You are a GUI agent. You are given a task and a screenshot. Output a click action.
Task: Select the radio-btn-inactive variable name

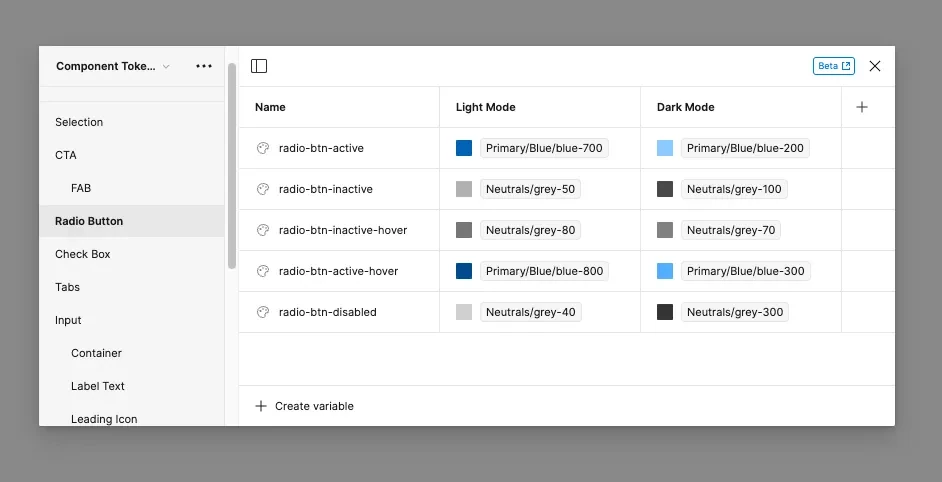[326, 189]
